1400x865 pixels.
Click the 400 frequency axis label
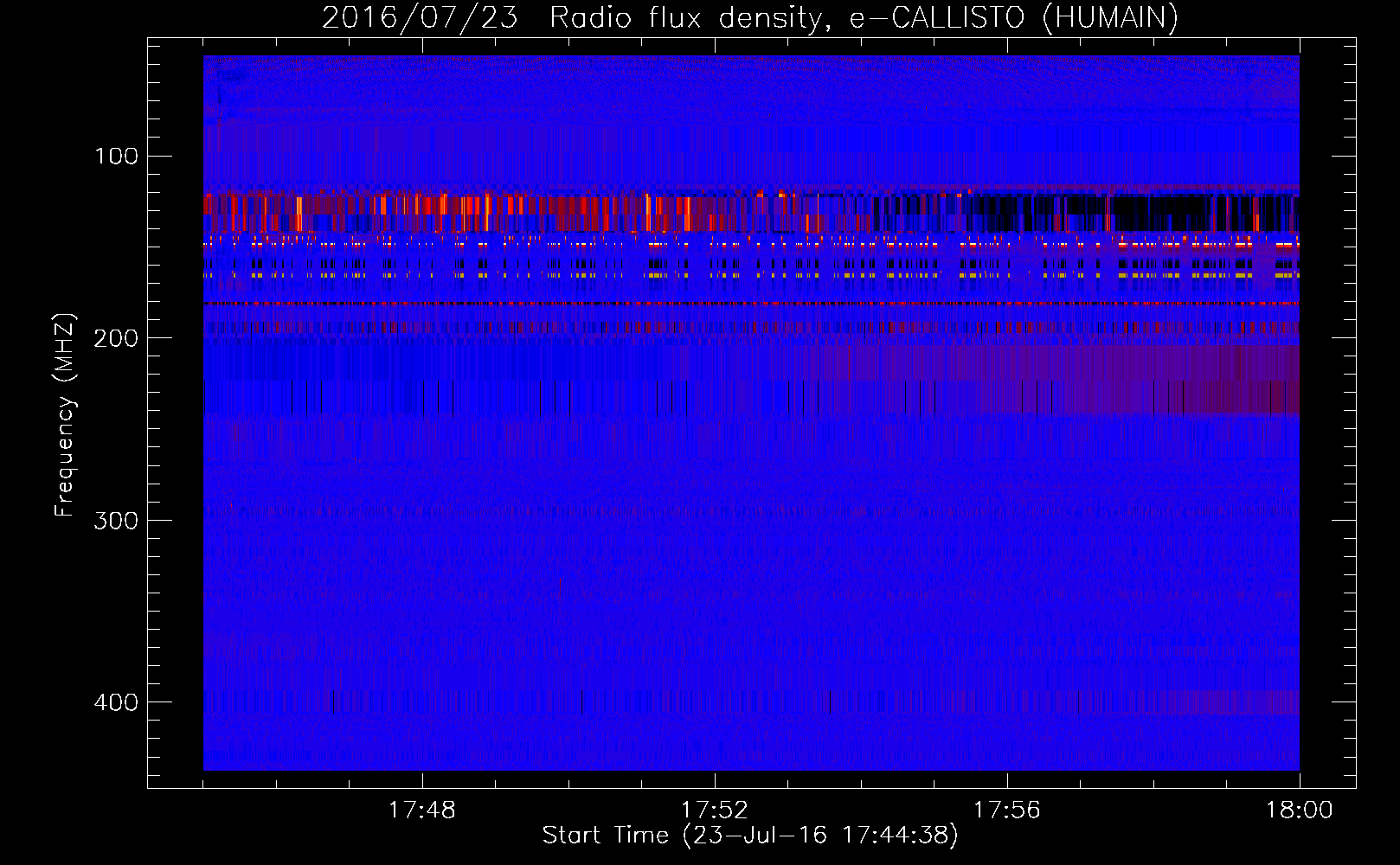coord(116,702)
